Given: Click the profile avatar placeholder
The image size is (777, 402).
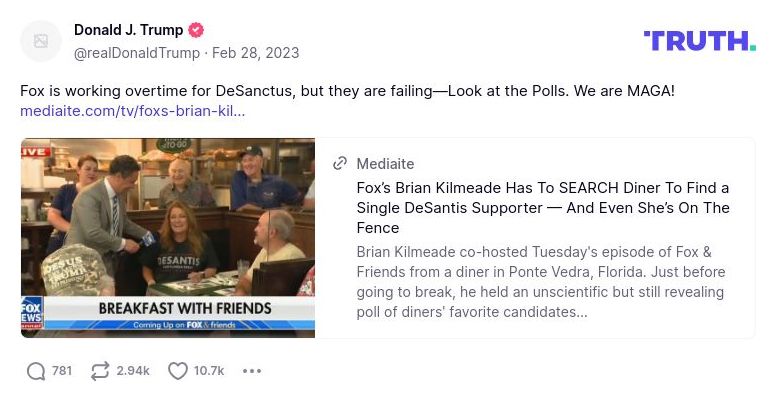Looking at the screenshot, I should point(41,41).
